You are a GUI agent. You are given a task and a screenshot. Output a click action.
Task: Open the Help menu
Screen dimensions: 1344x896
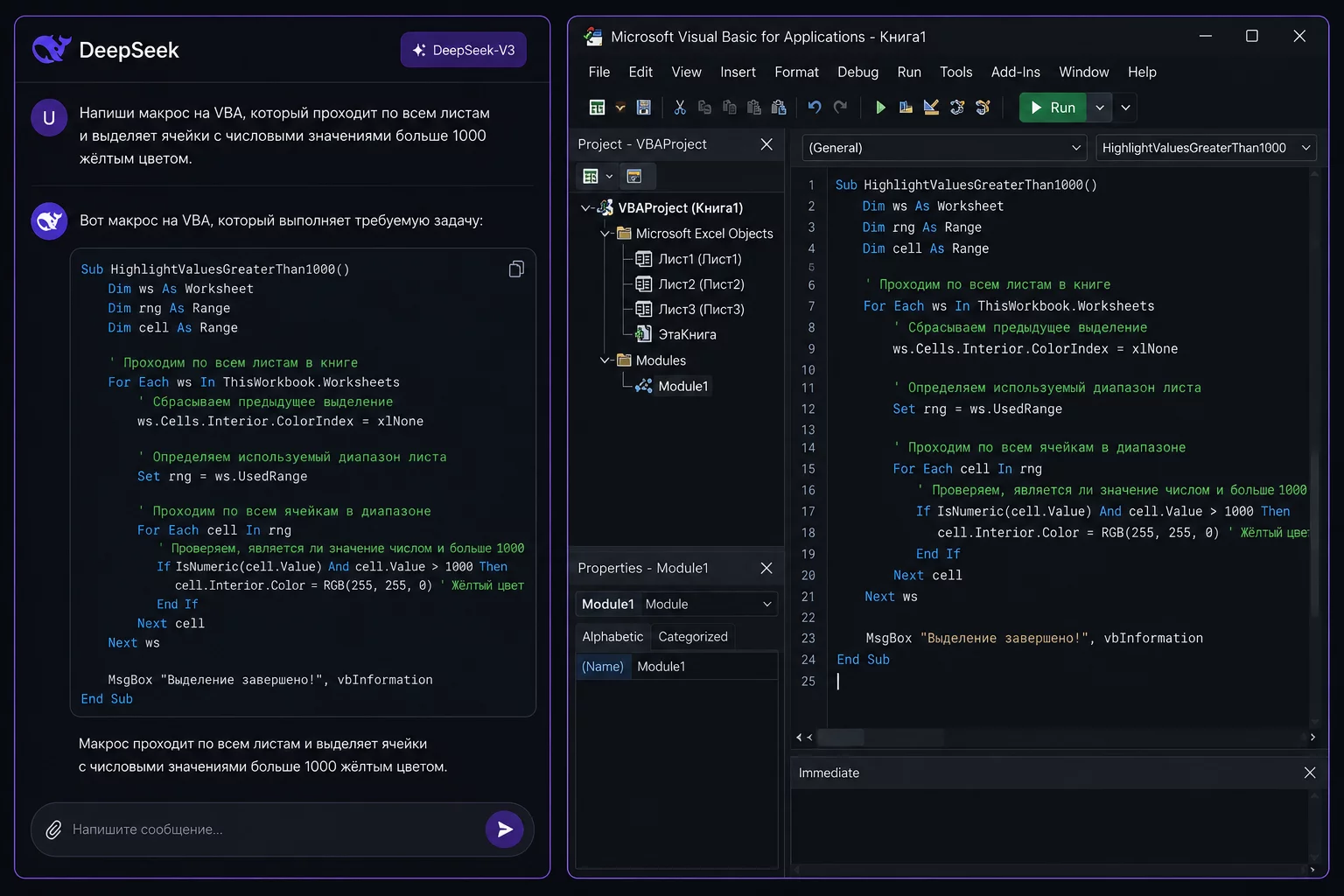tap(1142, 73)
